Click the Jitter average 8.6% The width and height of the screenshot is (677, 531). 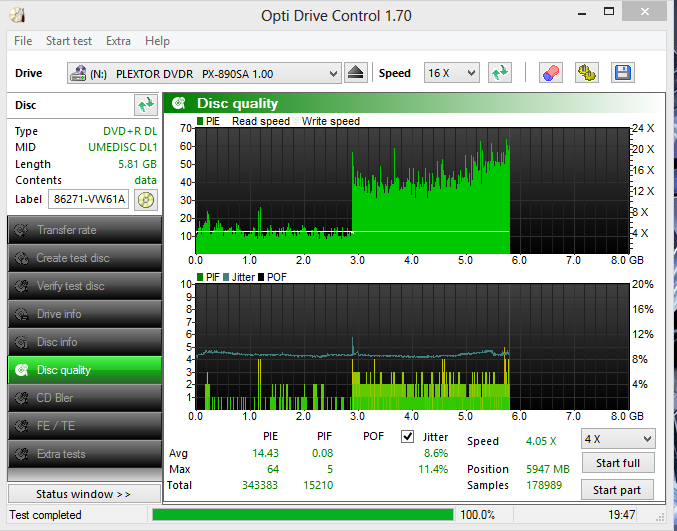(x=436, y=453)
